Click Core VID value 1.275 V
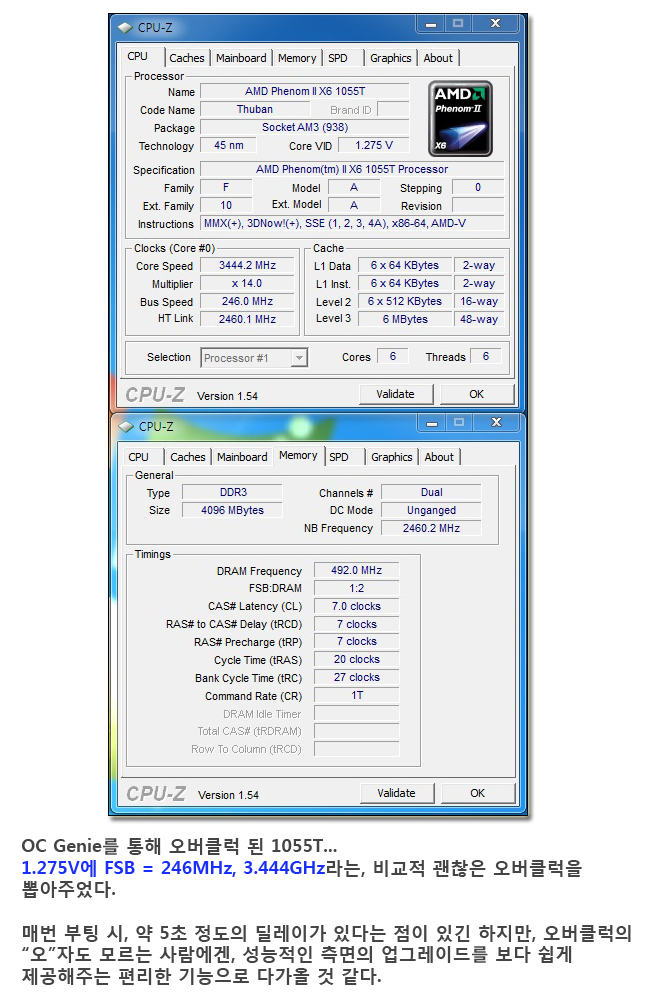The width and height of the screenshot is (660, 998). (374, 145)
